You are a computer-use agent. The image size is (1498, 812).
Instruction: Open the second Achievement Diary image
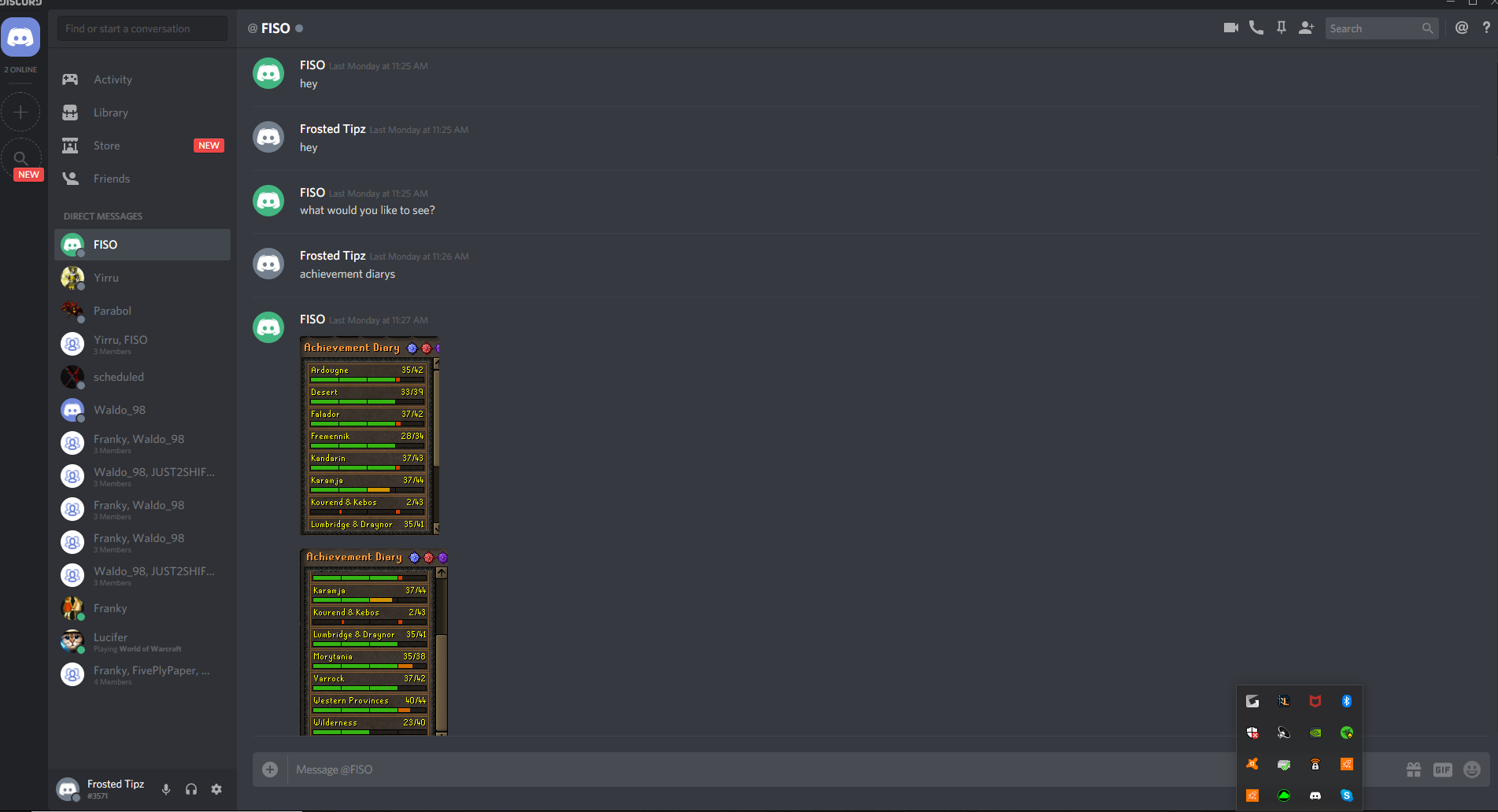(375, 642)
